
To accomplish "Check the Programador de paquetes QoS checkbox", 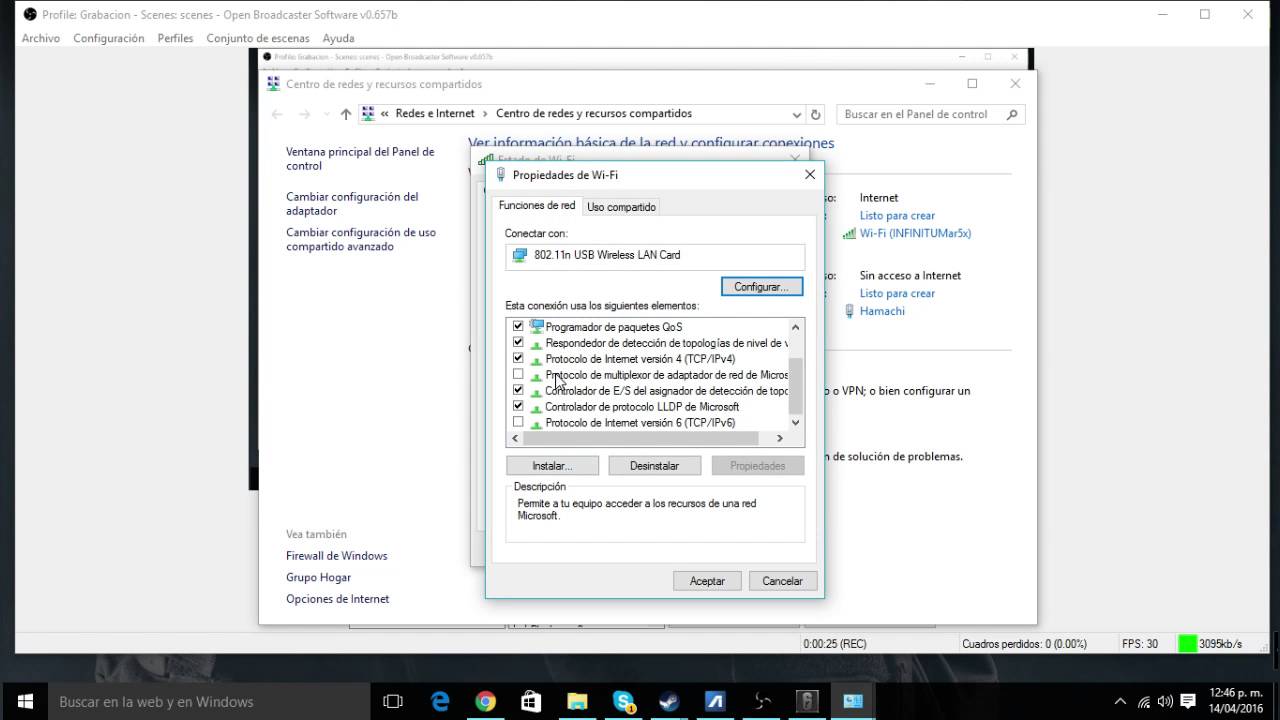I will (x=518, y=326).
